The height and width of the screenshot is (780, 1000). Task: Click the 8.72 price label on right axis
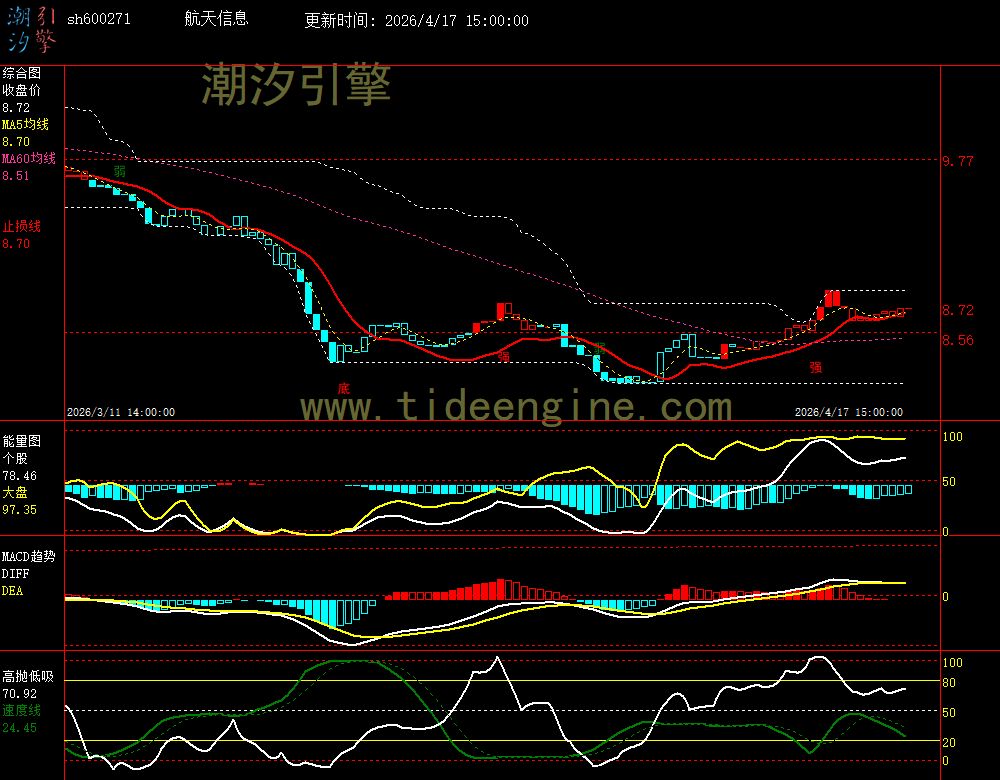point(958,310)
